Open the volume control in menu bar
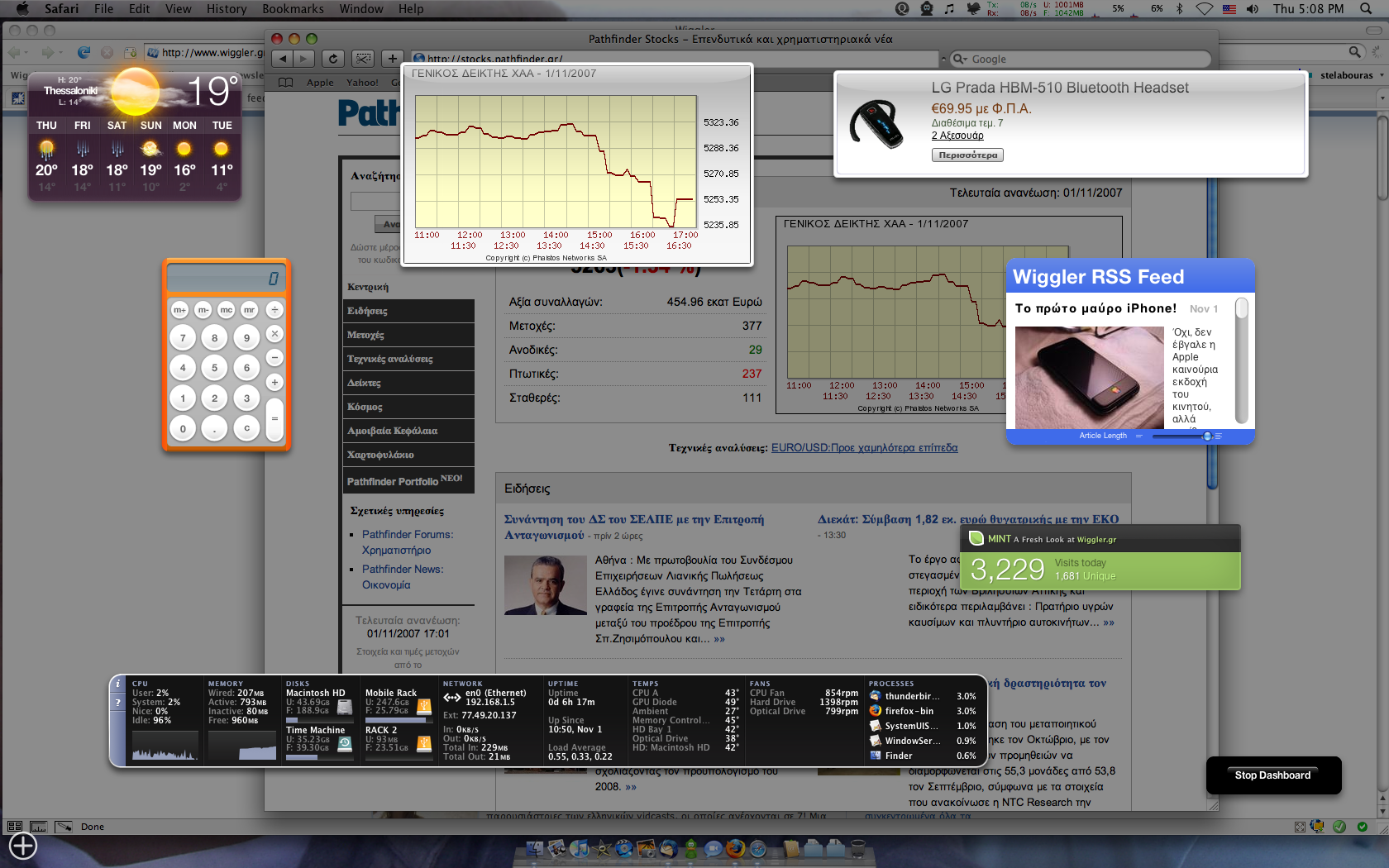Screen dimensions: 1389x868 point(1253,9)
